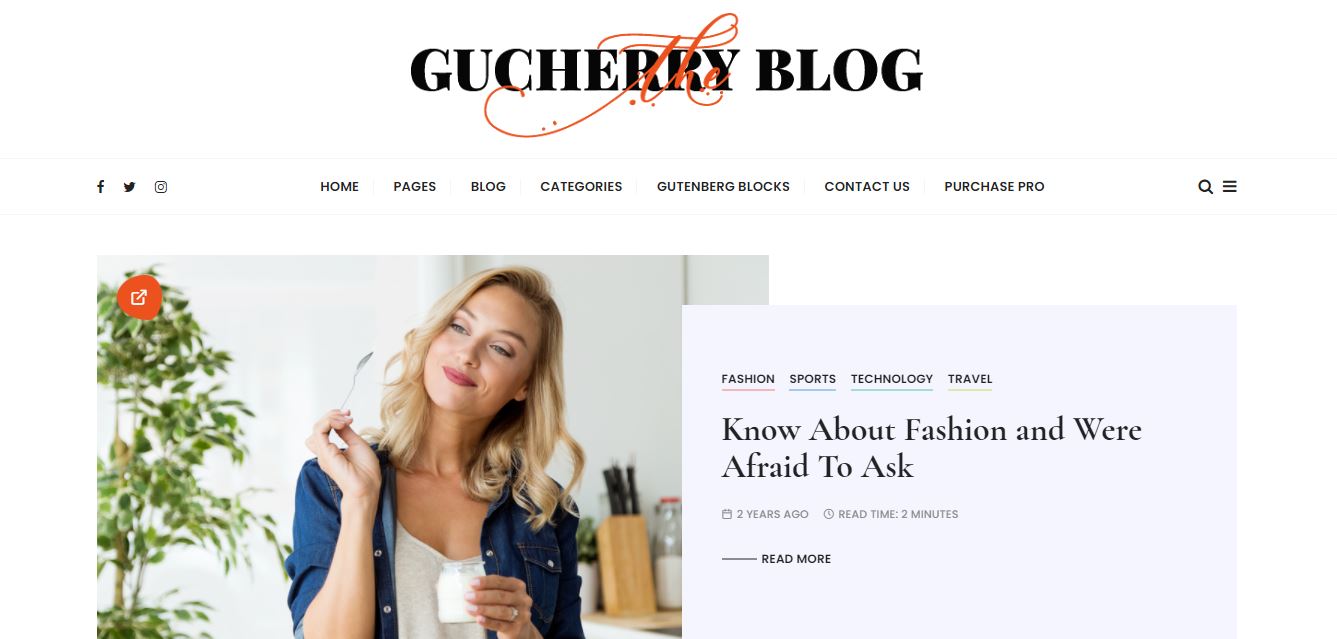The width and height of the screenshot is (1337, 639).
Task: Open the Contact Us page
Action: 867,187
